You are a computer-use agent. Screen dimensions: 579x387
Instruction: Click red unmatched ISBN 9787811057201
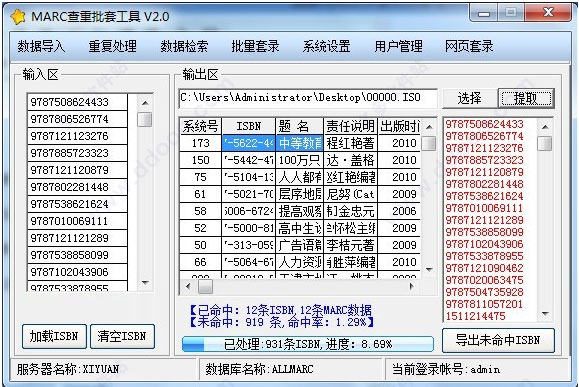click(484, 304)
